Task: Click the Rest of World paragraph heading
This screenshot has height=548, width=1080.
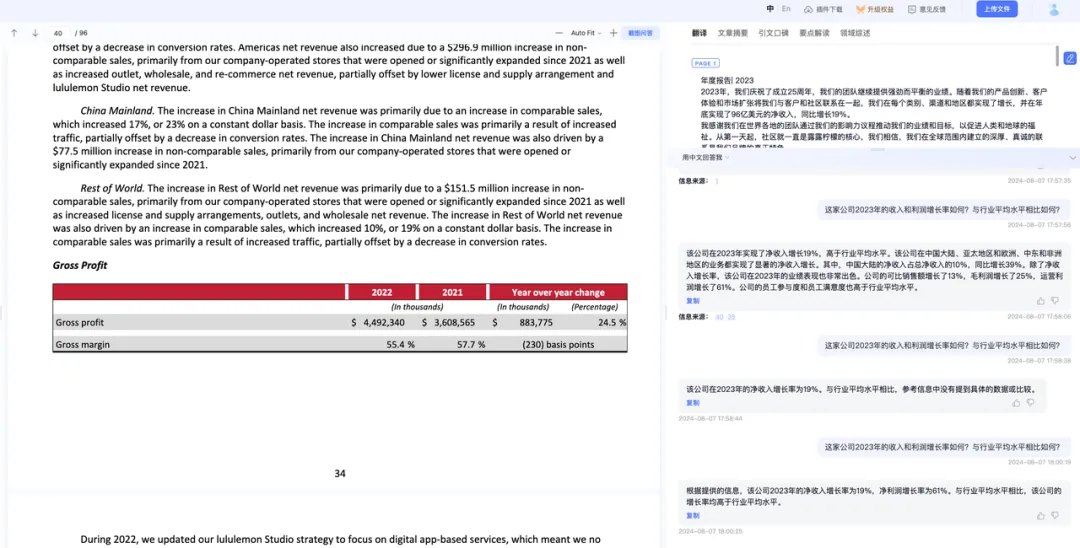Action: point(112,188)
